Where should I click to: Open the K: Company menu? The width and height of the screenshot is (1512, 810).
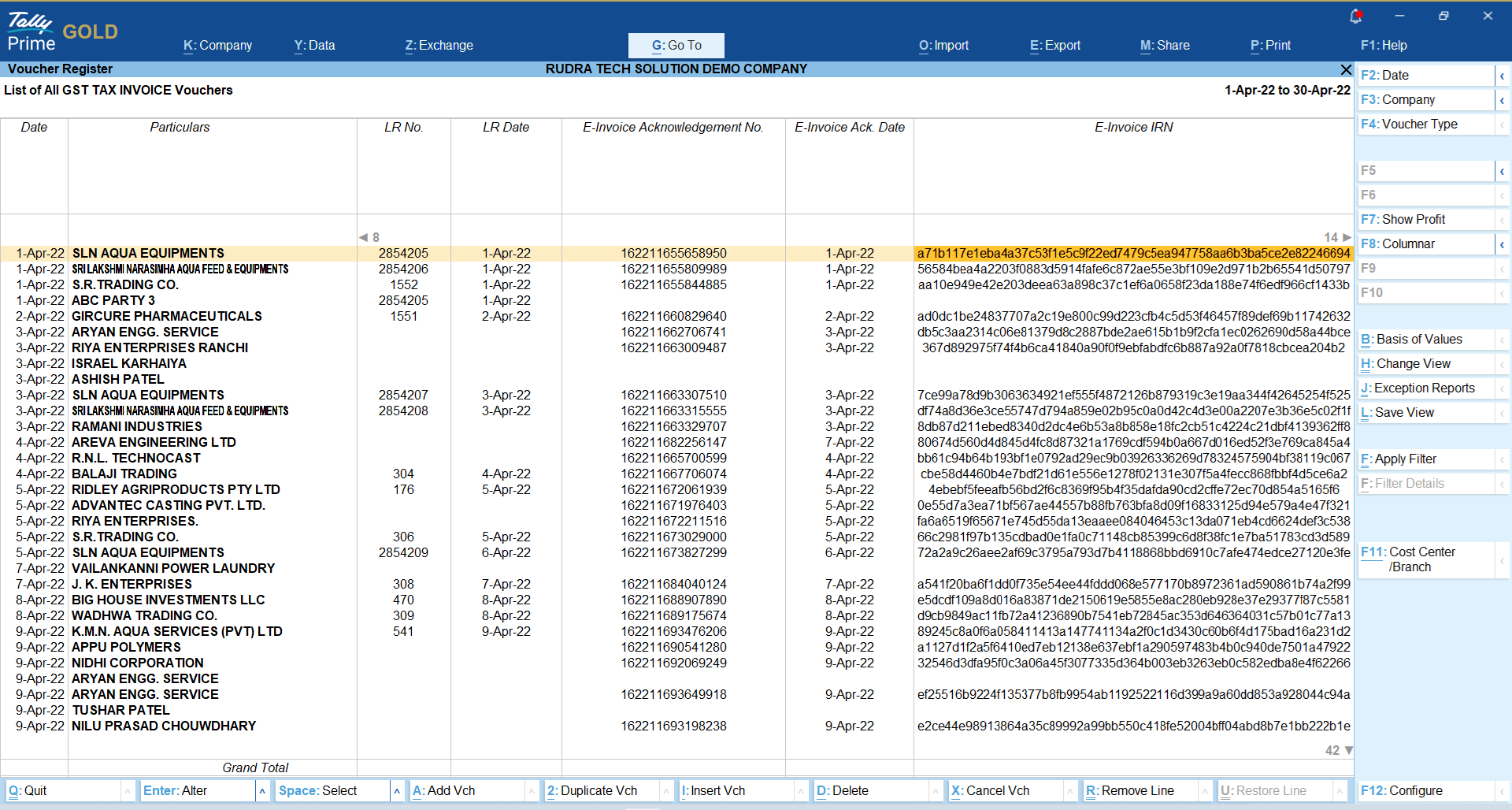(217, 46)
